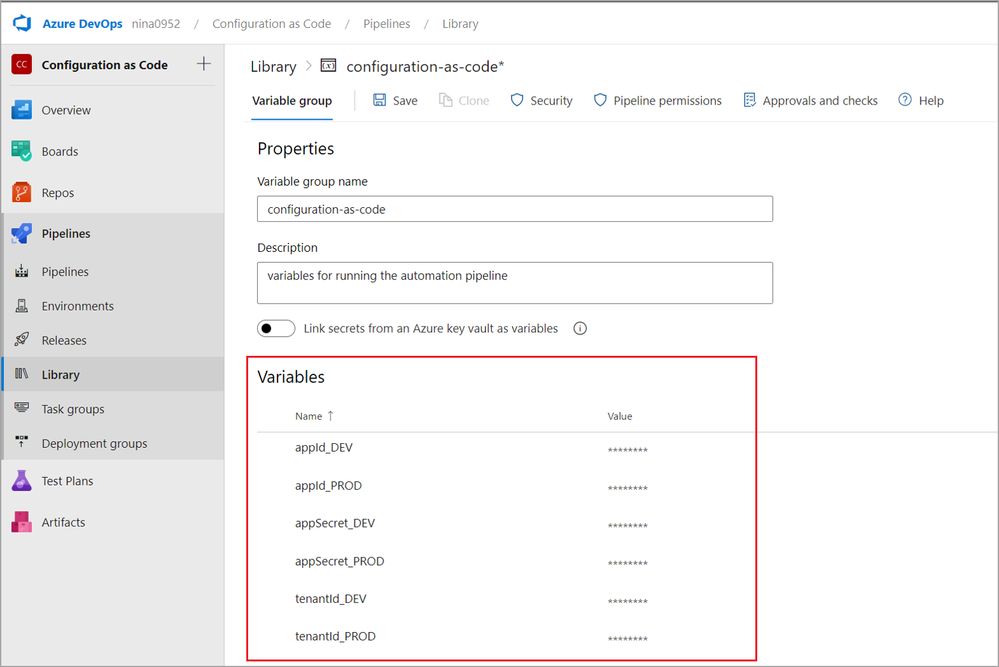Open Test Plans flask icon
Viewport: 999px width, 667px height.
(22, 480)
